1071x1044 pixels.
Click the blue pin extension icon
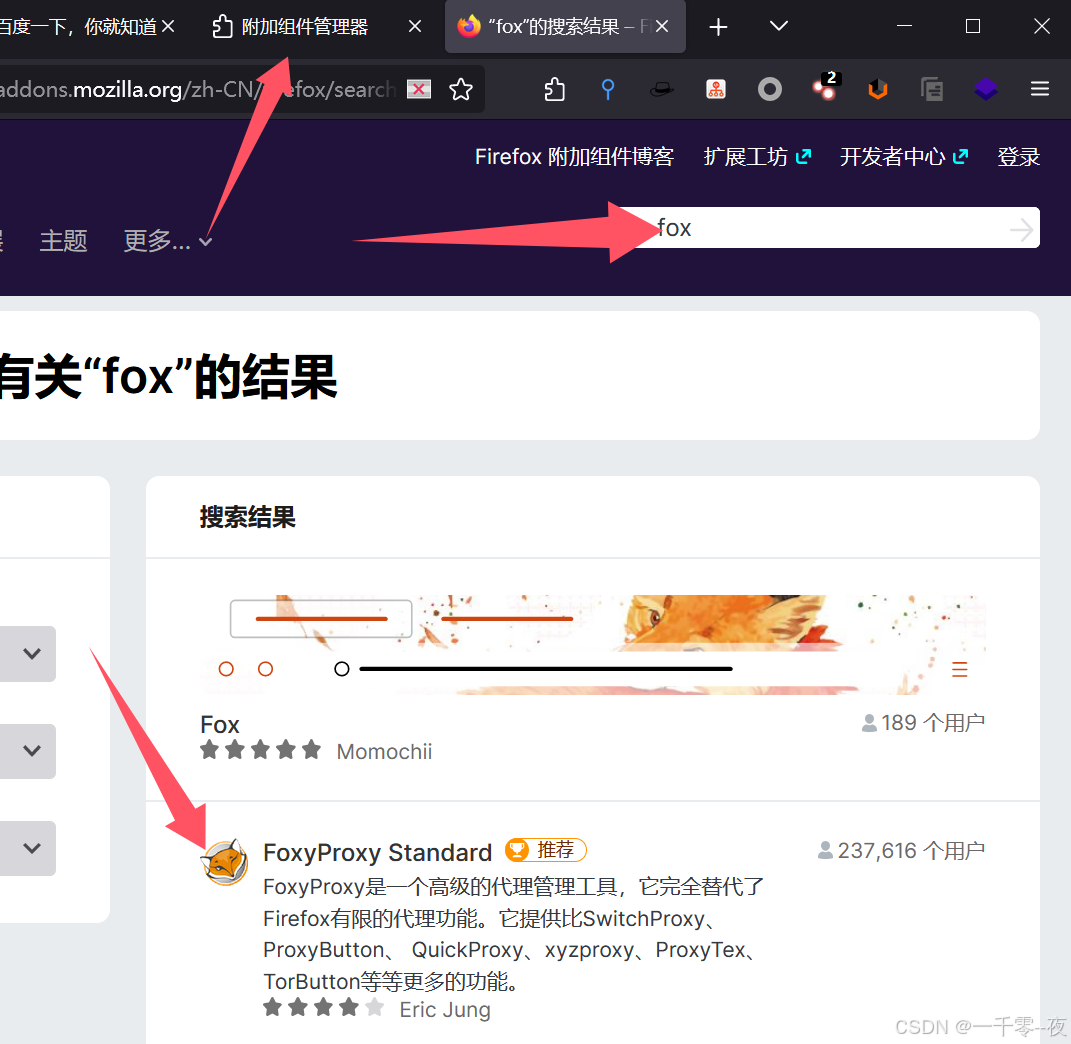pos(607,90)
